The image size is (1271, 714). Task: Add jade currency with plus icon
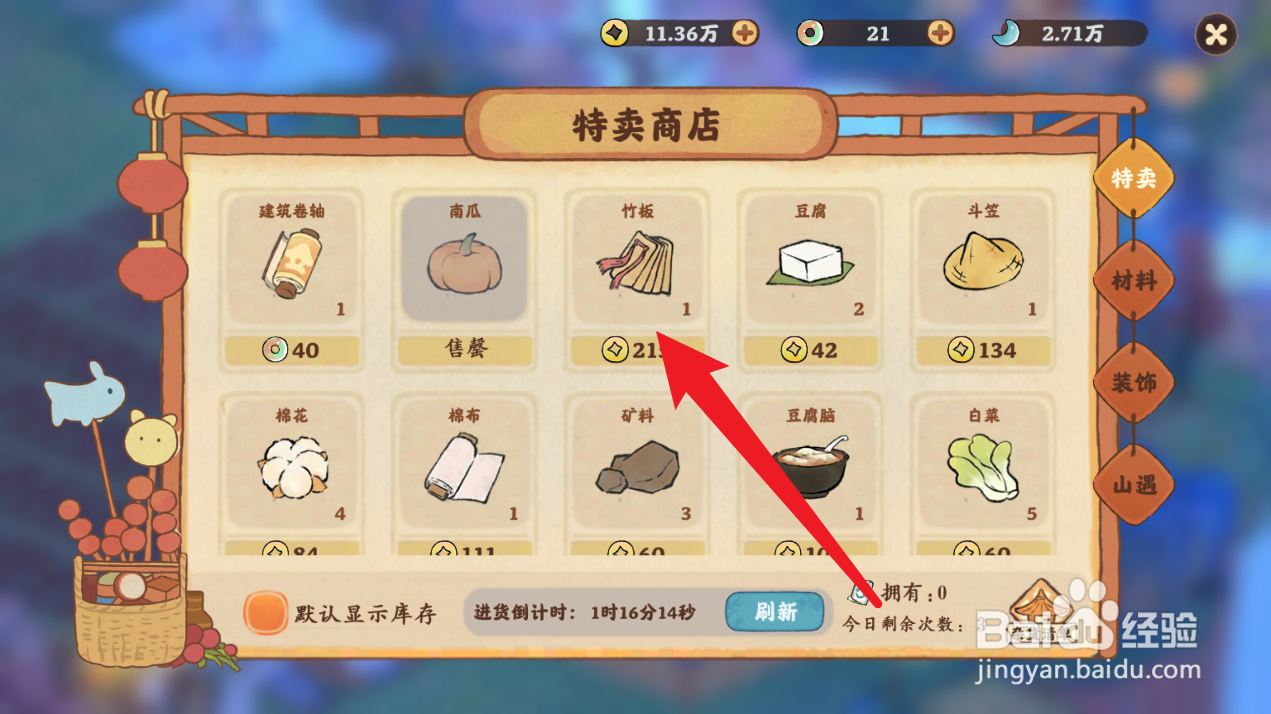coord(940,33)
